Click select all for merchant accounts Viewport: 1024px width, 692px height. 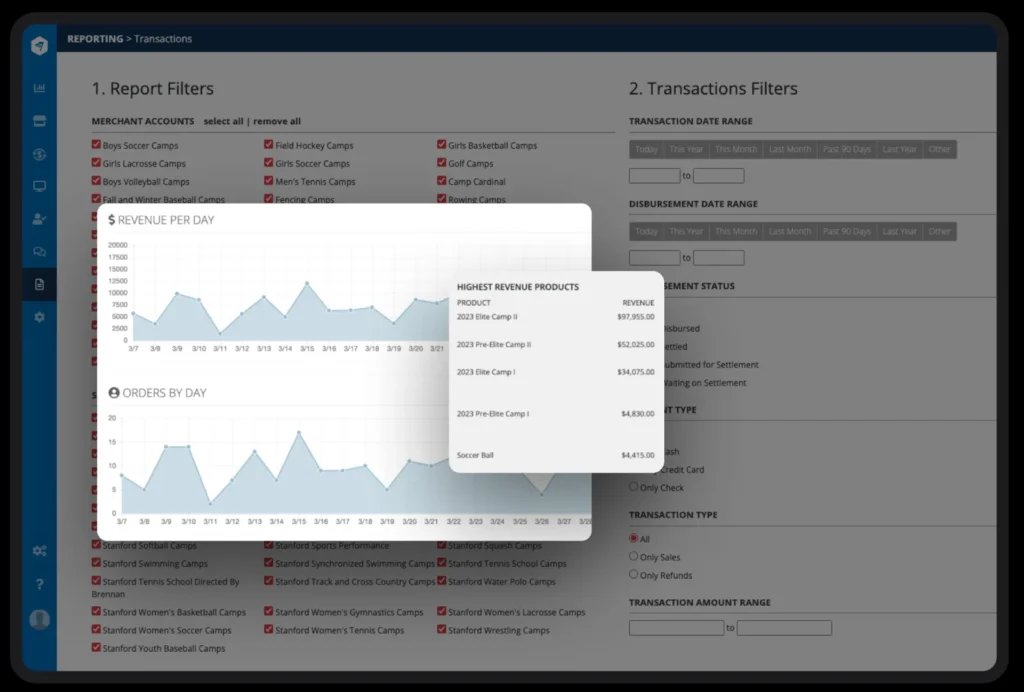(x=223, y=121)
